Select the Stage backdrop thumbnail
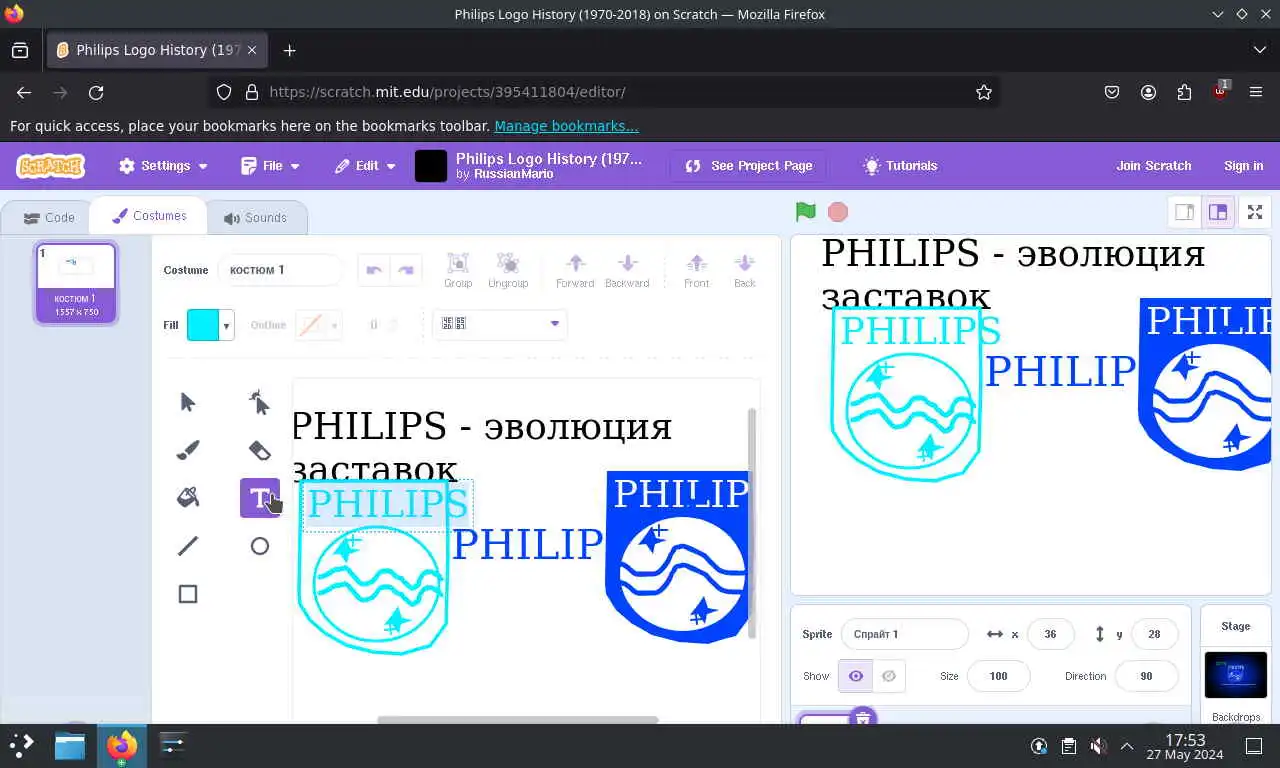Viewport: 1280px width, 768px height. click(1235, 675)
